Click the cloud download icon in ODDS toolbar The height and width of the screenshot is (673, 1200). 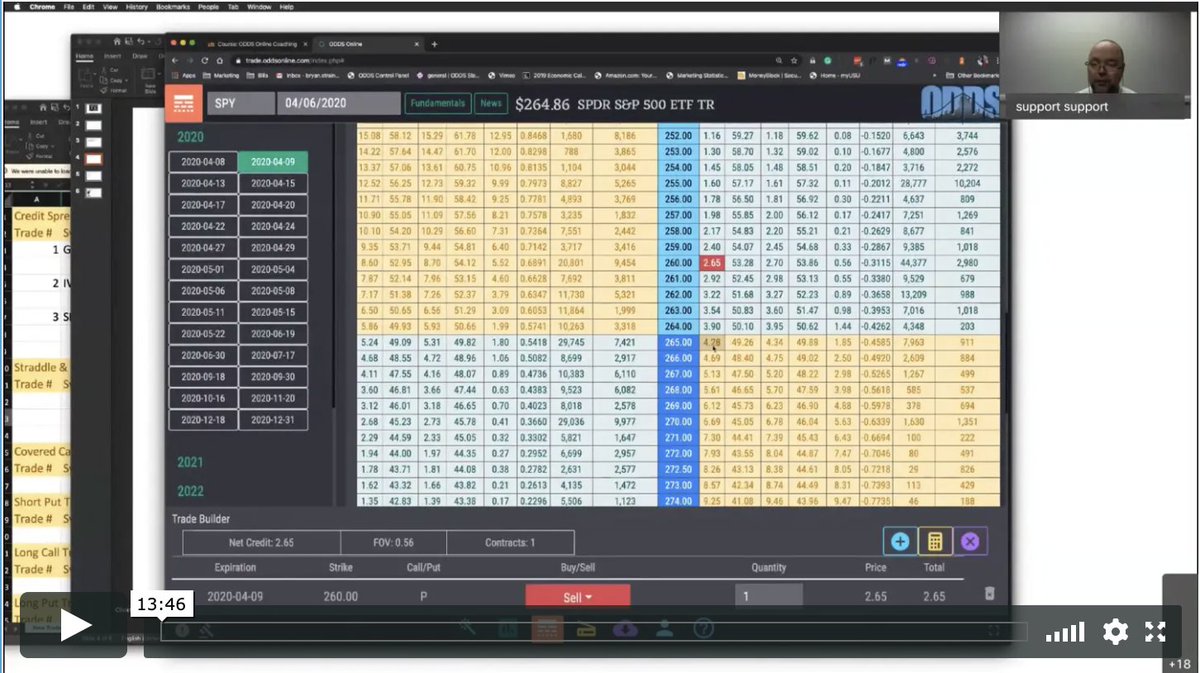[x=626, y=629]
